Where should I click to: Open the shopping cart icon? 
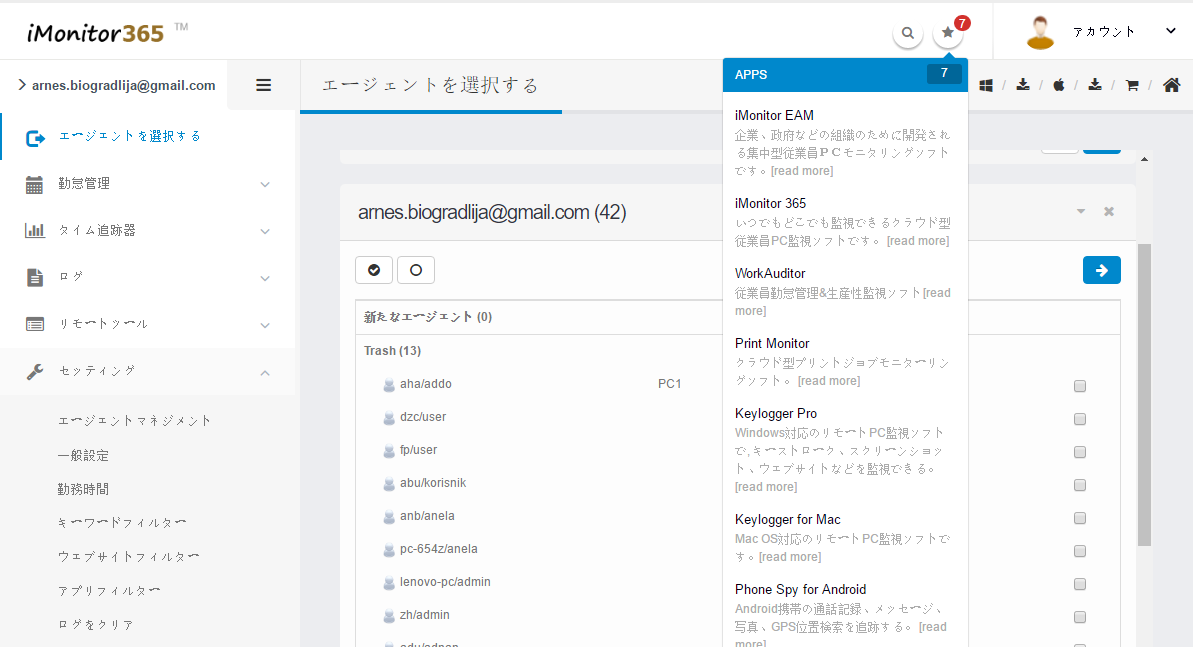(x=1132, y=85)
